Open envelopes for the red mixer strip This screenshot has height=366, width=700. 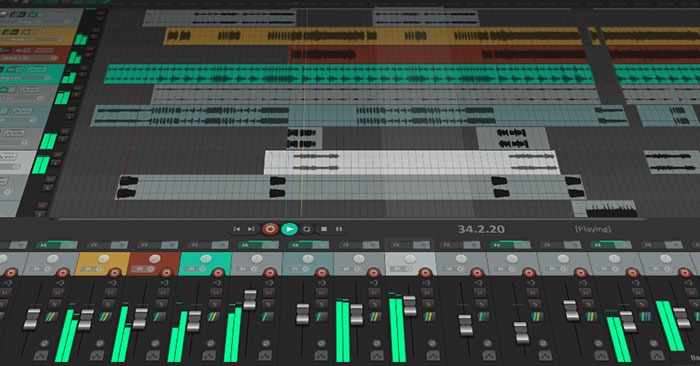coord(153,356)
